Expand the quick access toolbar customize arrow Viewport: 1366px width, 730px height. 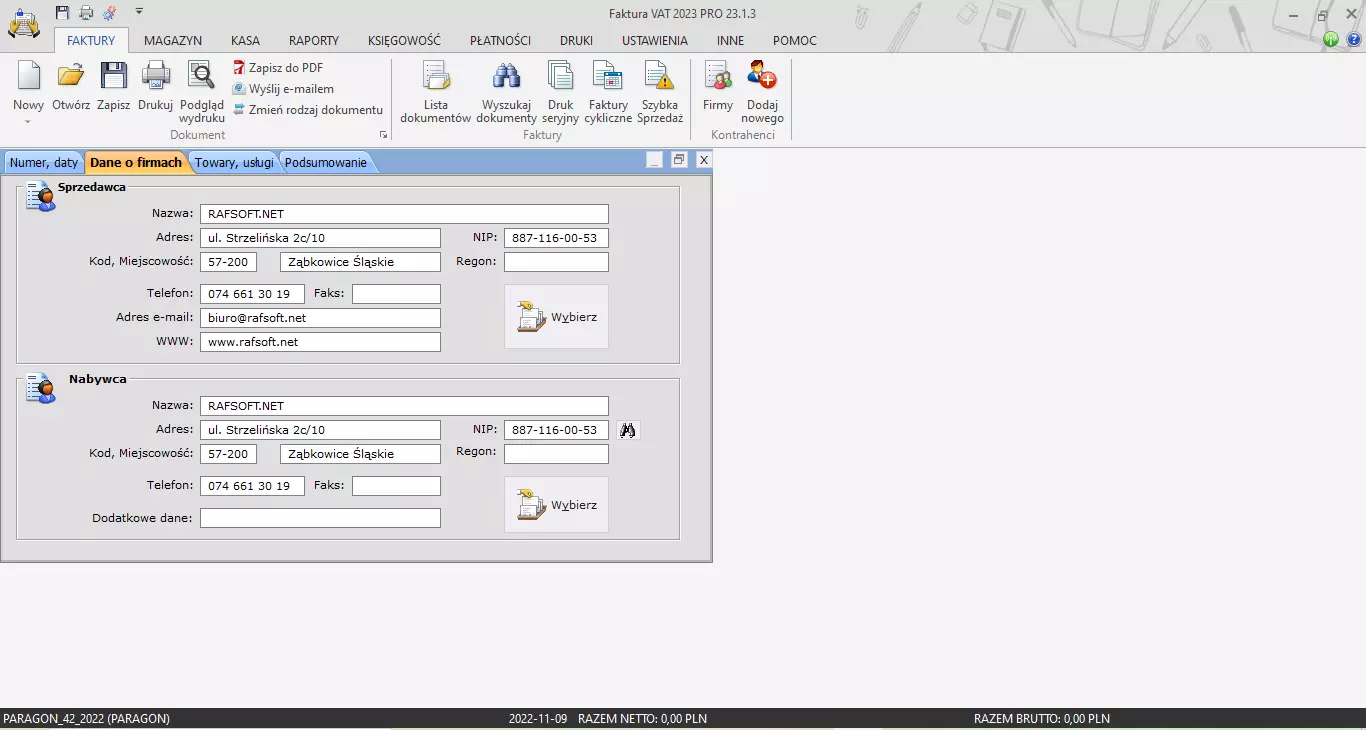[x=139, y=11]
